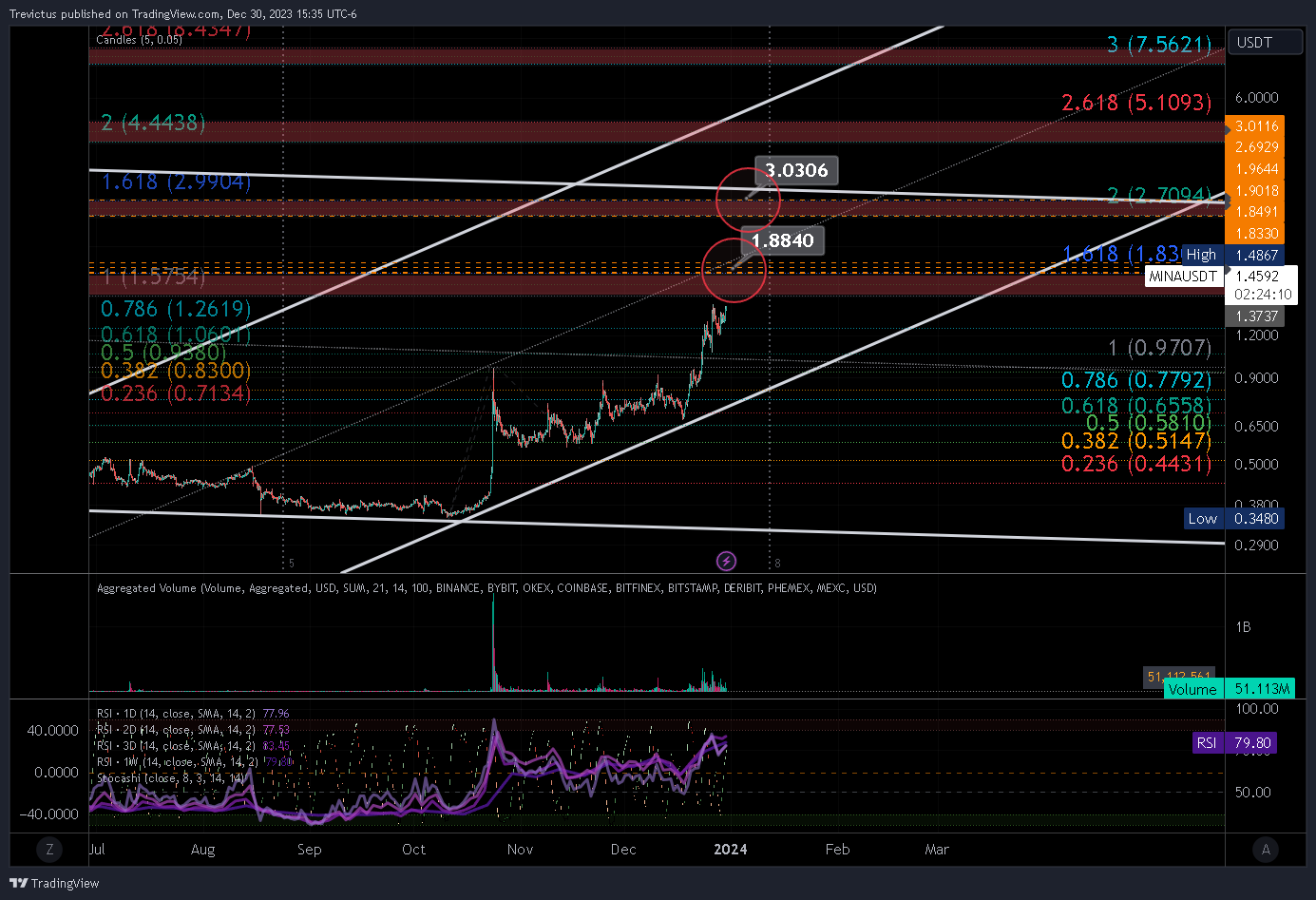Image resolution: width=1316 pixels, height=900 pixels.
Task: Click the Z timezone icon at bottom-left
Action: click(x=49, y=850)
